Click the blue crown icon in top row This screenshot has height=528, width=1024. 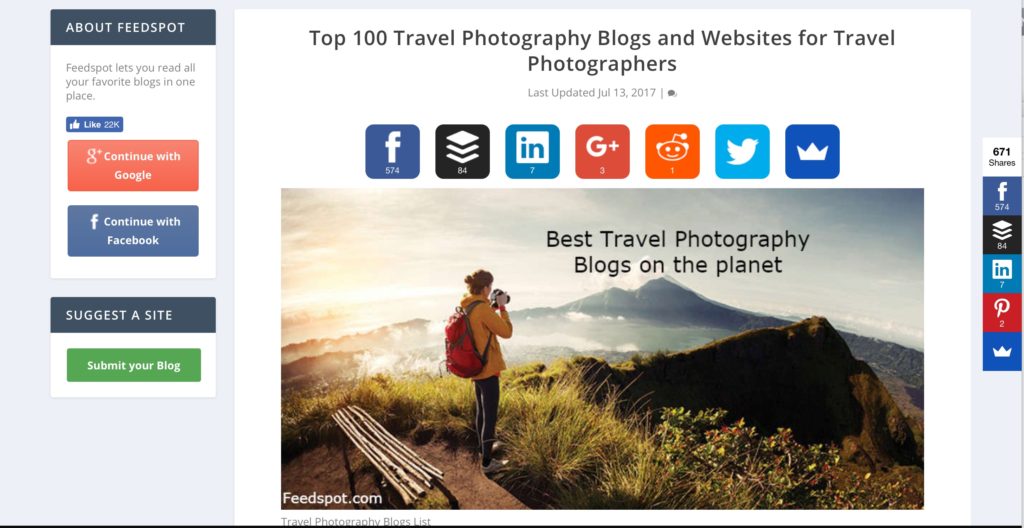[x=812, y=152]
